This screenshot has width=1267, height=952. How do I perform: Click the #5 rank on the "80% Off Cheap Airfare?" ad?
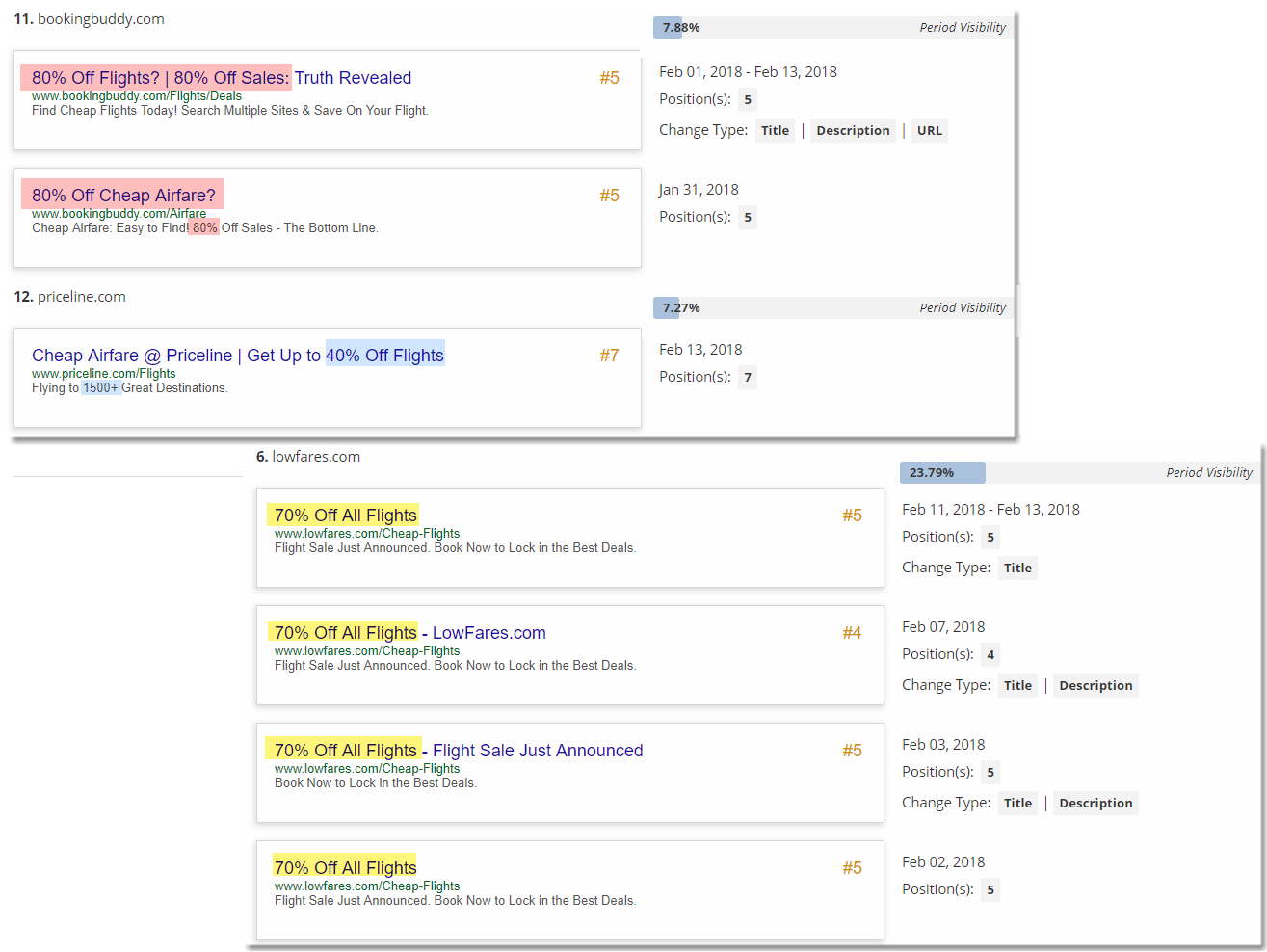point(609,196)
